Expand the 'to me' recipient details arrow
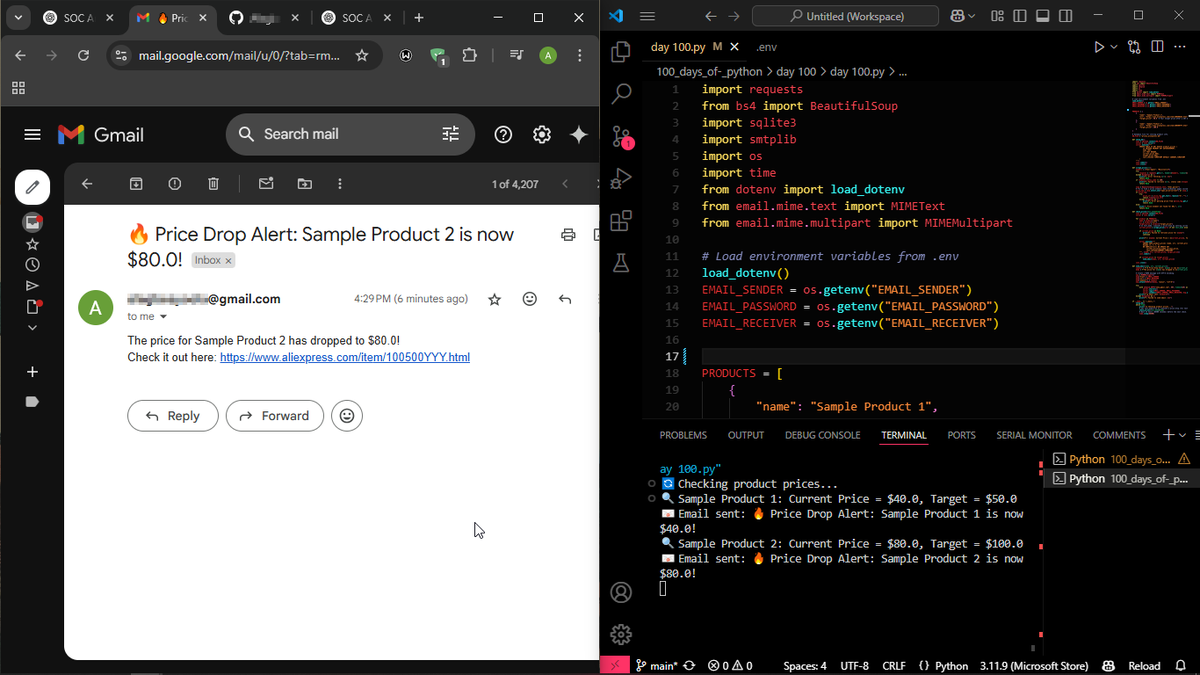Screen dimensions: 1200x675 164,317
